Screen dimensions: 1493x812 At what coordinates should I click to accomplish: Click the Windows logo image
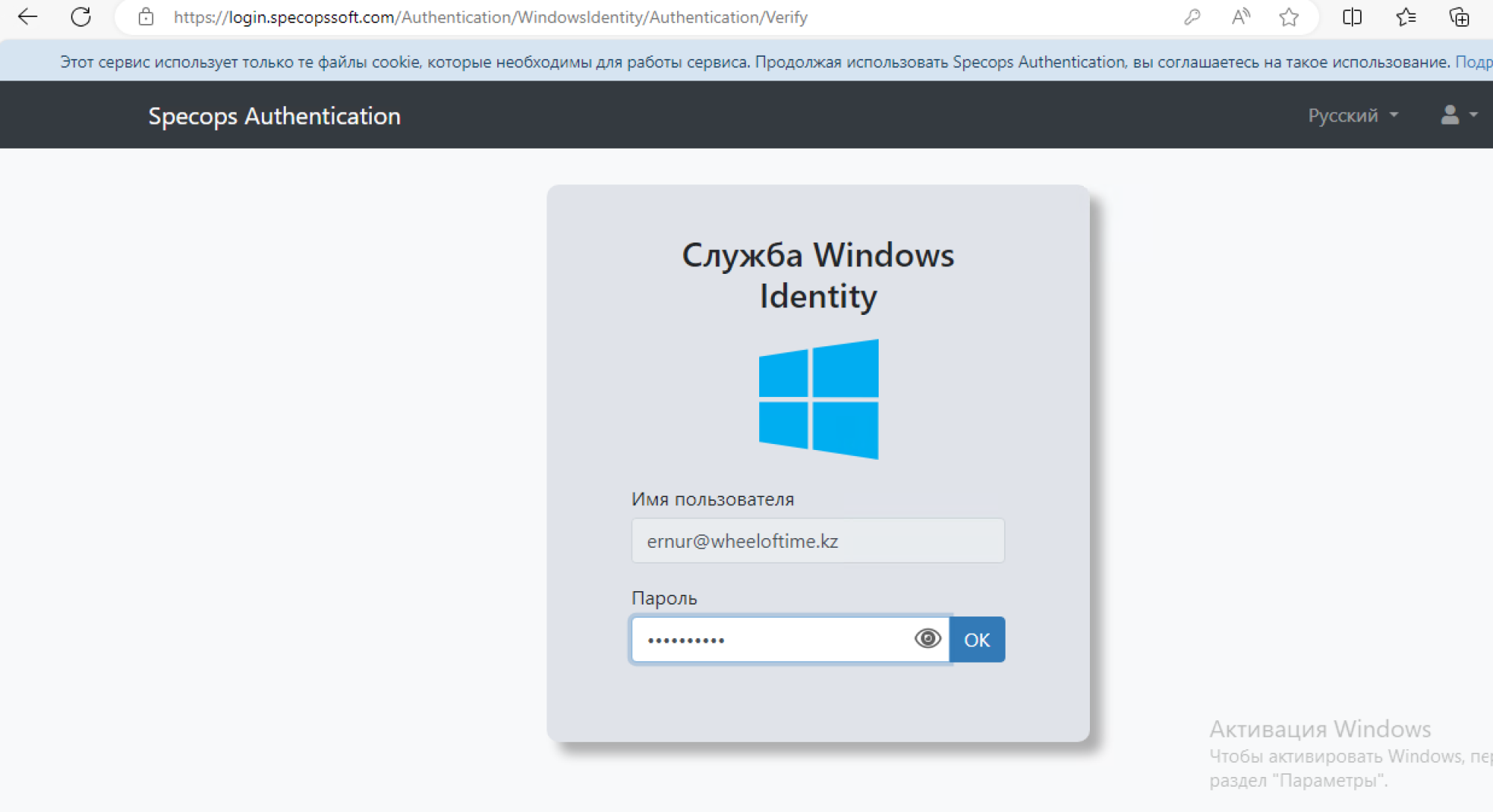(x=818, y=399)
